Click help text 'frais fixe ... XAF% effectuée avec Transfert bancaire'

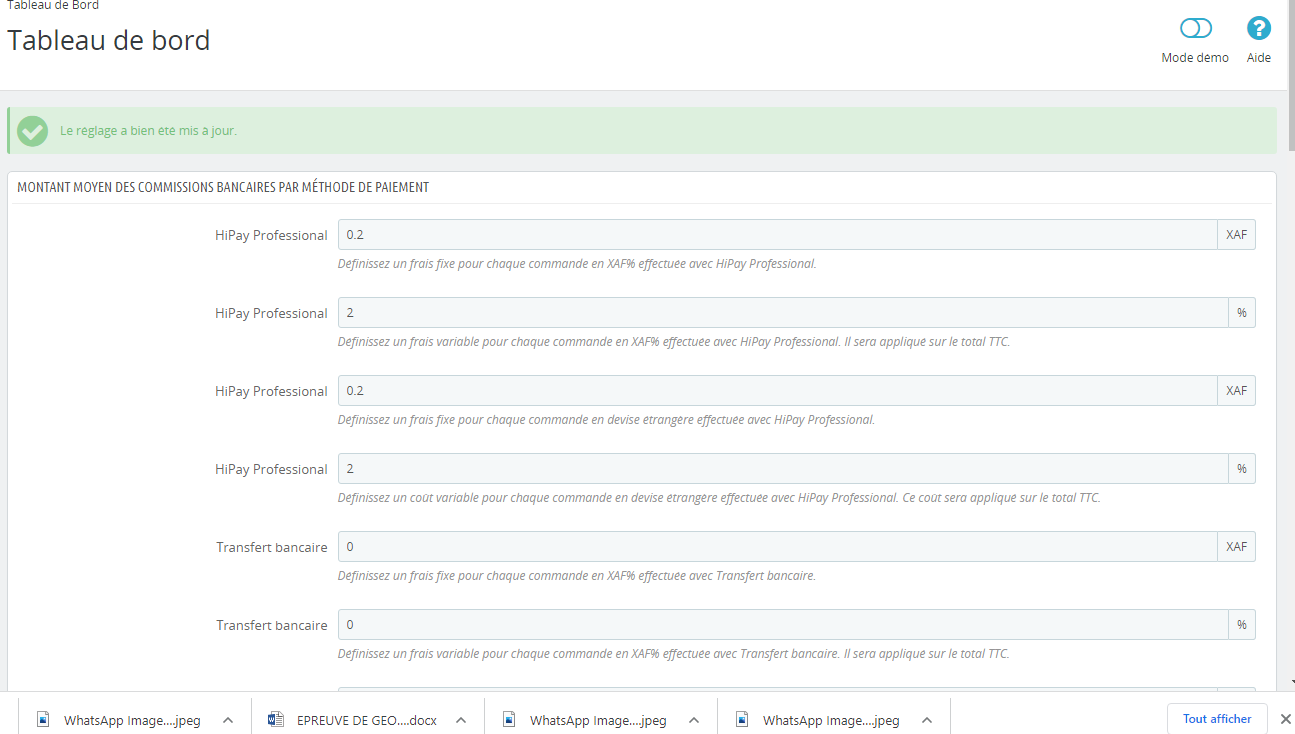point(577,576)
